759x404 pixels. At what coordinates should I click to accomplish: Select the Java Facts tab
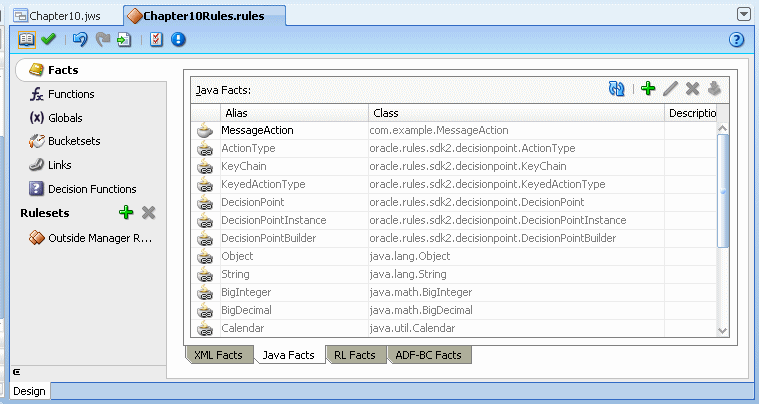click(x=288, y=355)
